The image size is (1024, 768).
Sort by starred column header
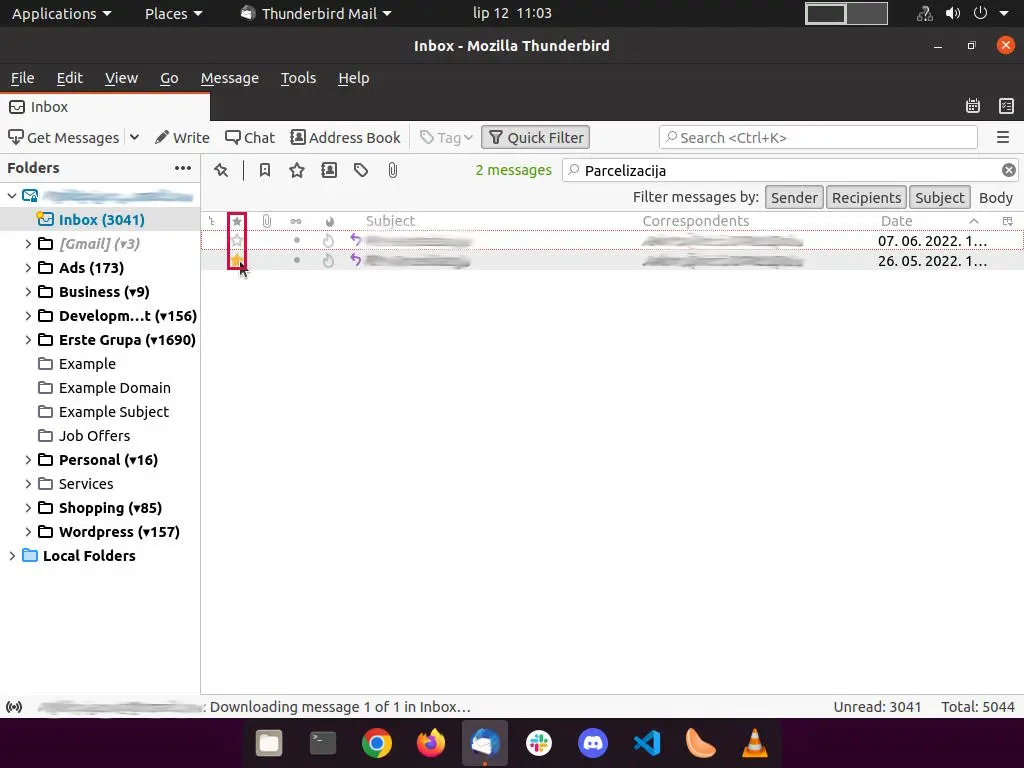pos(237,221)
